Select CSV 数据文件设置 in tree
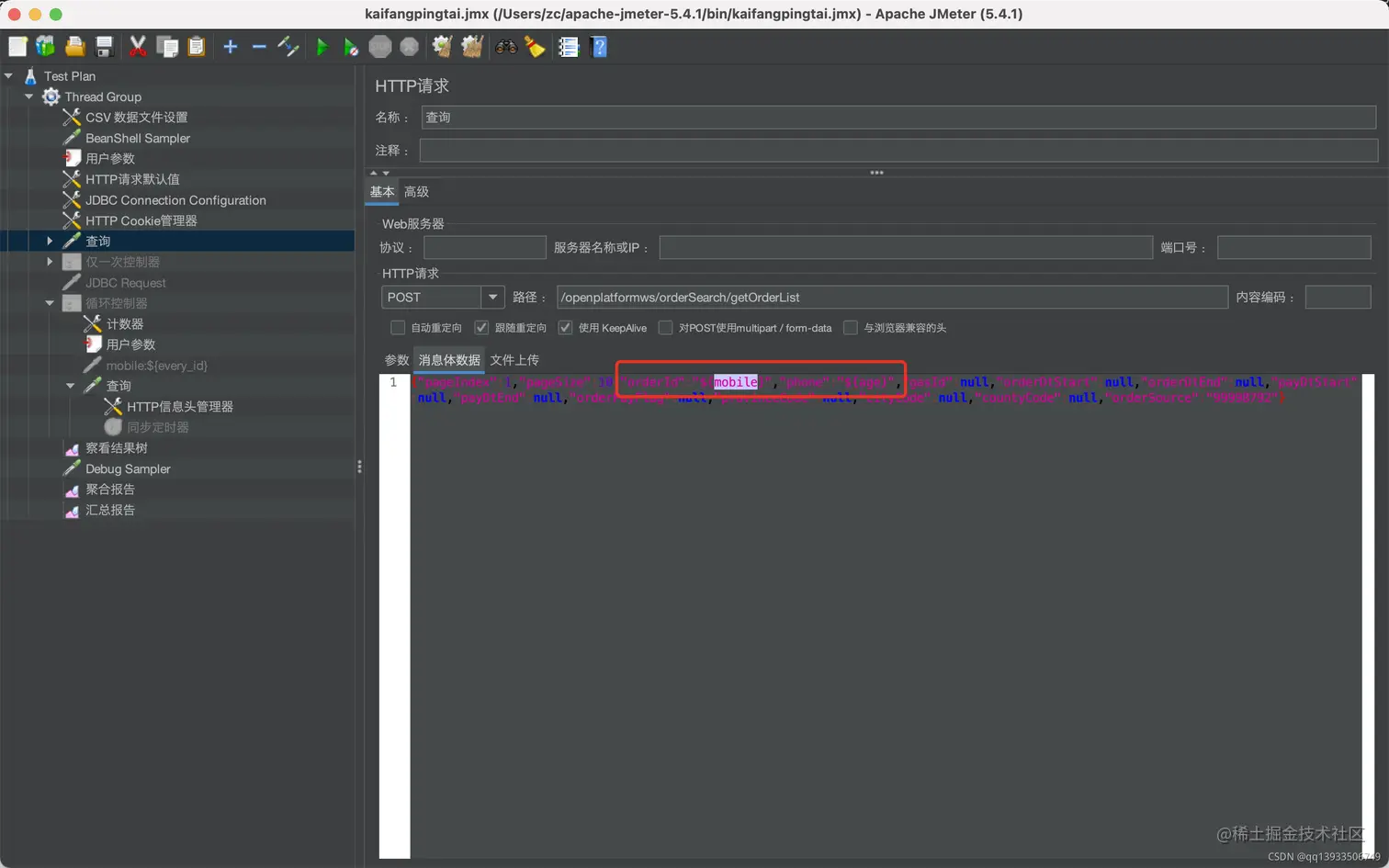The image size is (1389, 868). pyautogui.click(x=136, y=118)
